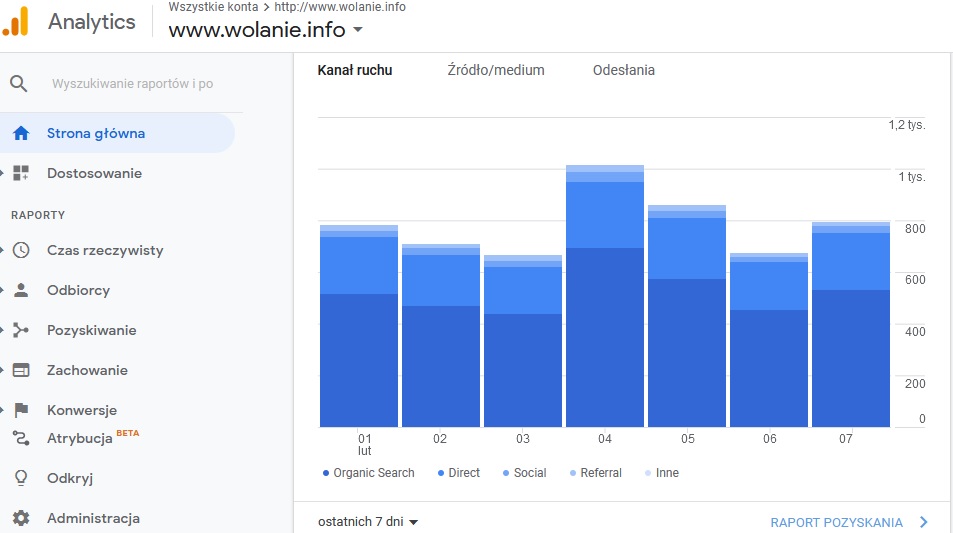Switch to the Źródło/medium tab

(x=495, y=70)
